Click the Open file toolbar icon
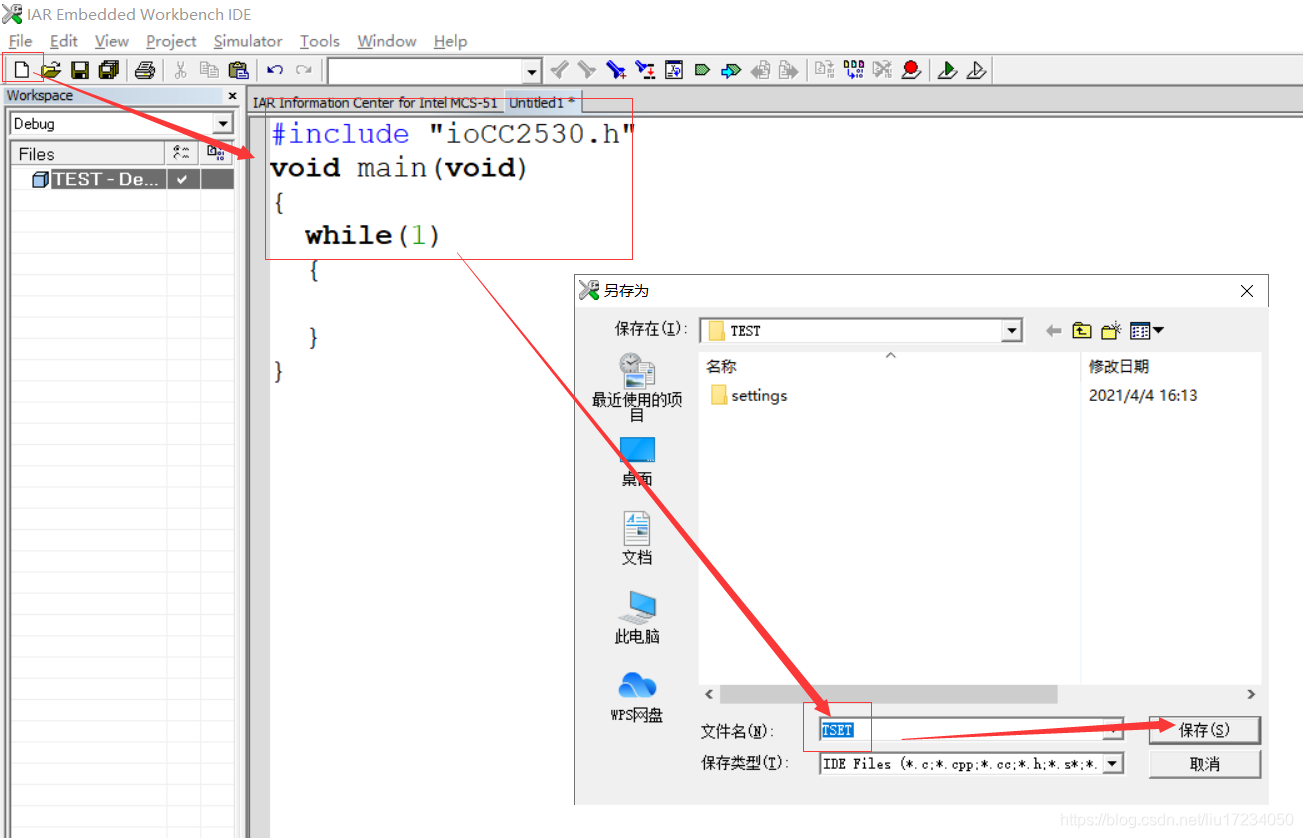The width and height of the screenshot is (1303, 838). [51, 70]
